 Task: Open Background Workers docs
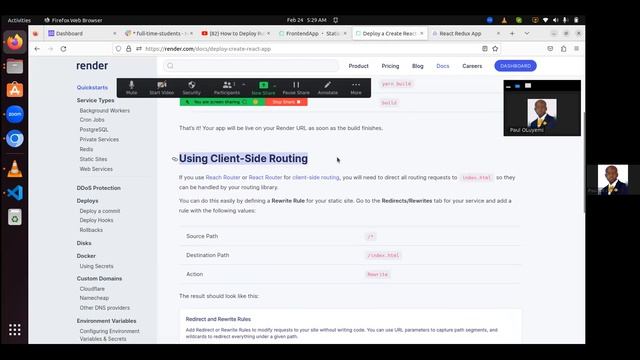point(104,111)
